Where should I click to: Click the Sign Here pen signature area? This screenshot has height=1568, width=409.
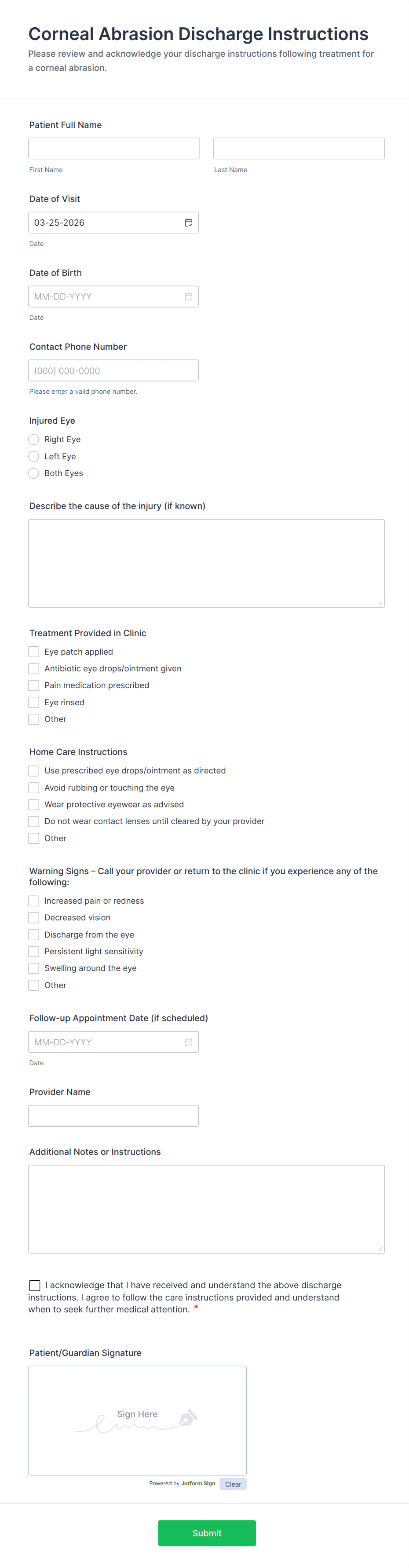pos(138,1420)
